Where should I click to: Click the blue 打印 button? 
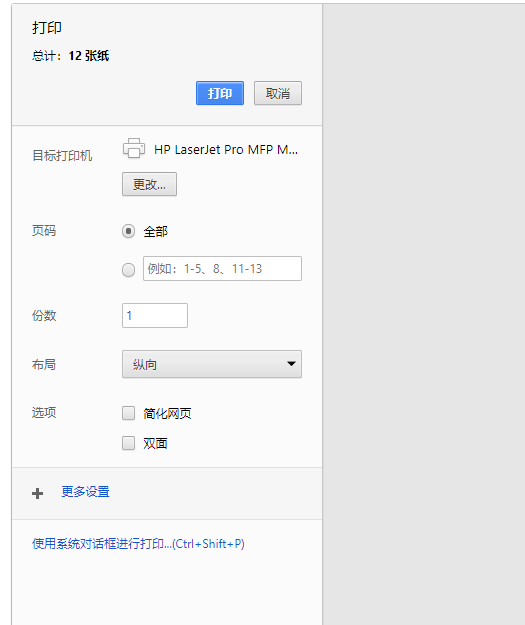coord(220,93)
